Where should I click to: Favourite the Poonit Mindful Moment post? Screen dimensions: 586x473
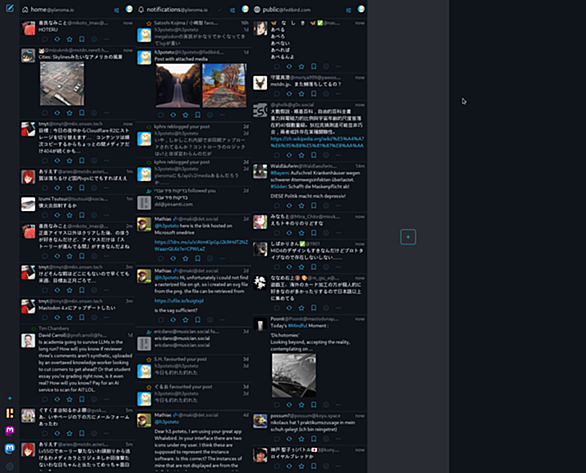(301, 405)
